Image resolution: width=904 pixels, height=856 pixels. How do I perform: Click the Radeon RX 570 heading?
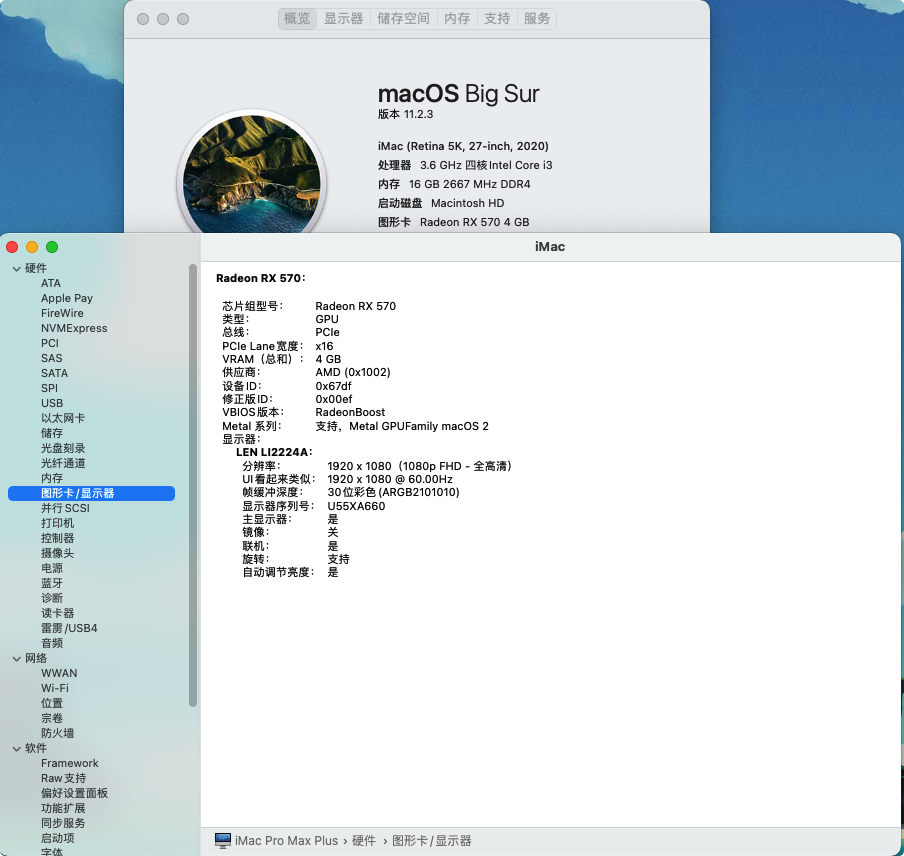[x=261, y=278]
